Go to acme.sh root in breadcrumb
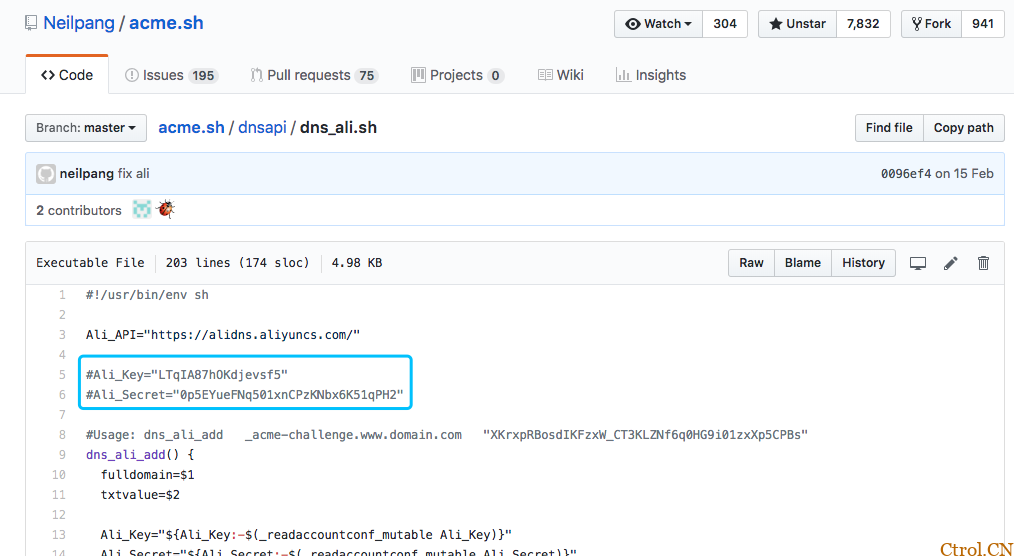Screen dimensions: 1014x556 coord(191,127)
